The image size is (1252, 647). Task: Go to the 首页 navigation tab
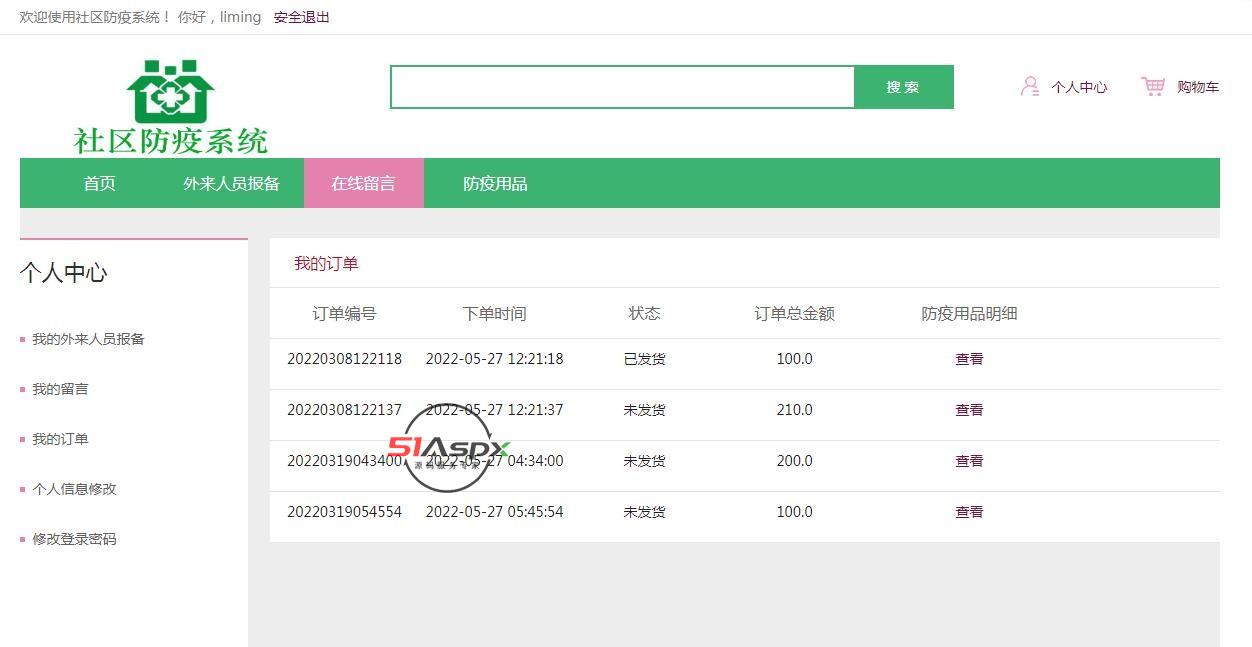[99, 183]
